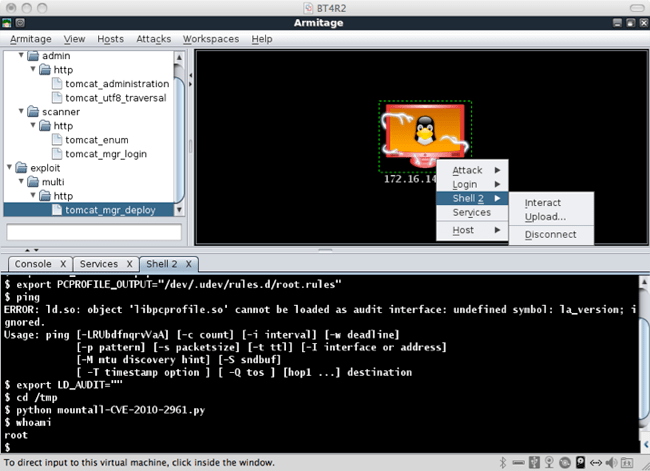Click the hard disk icon in status bar

click(x=580, y=462)
